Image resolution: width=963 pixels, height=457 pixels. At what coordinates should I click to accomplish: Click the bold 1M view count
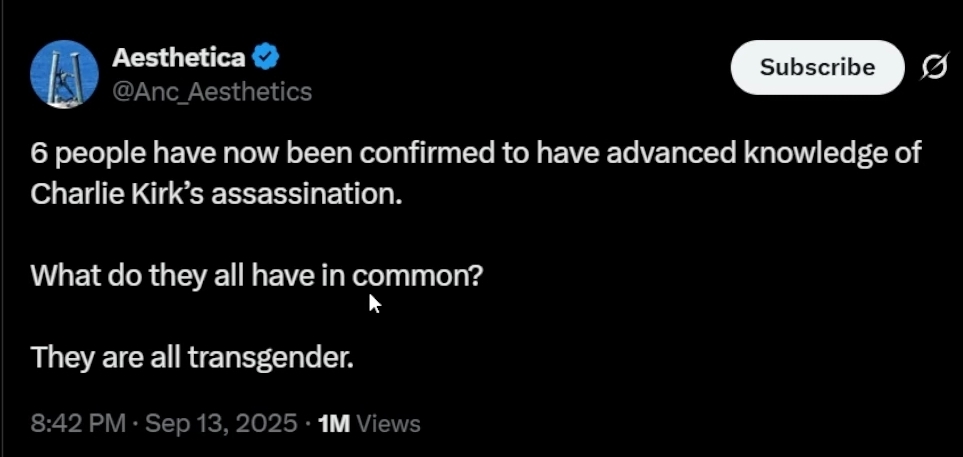334,423
